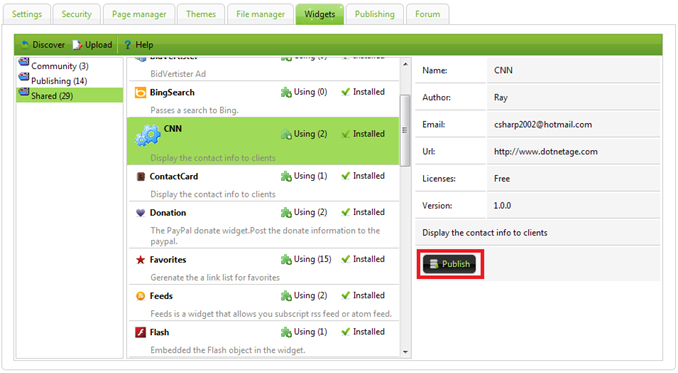Click the BingSearch widget icon
The height and width of the screenshot is (373, 678).
pos(141,92)
